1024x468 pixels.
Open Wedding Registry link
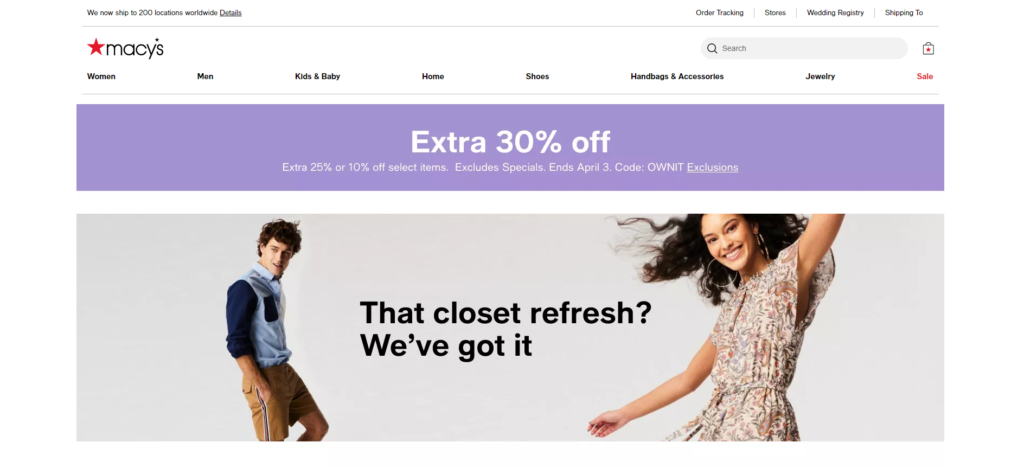click(835, 12)
